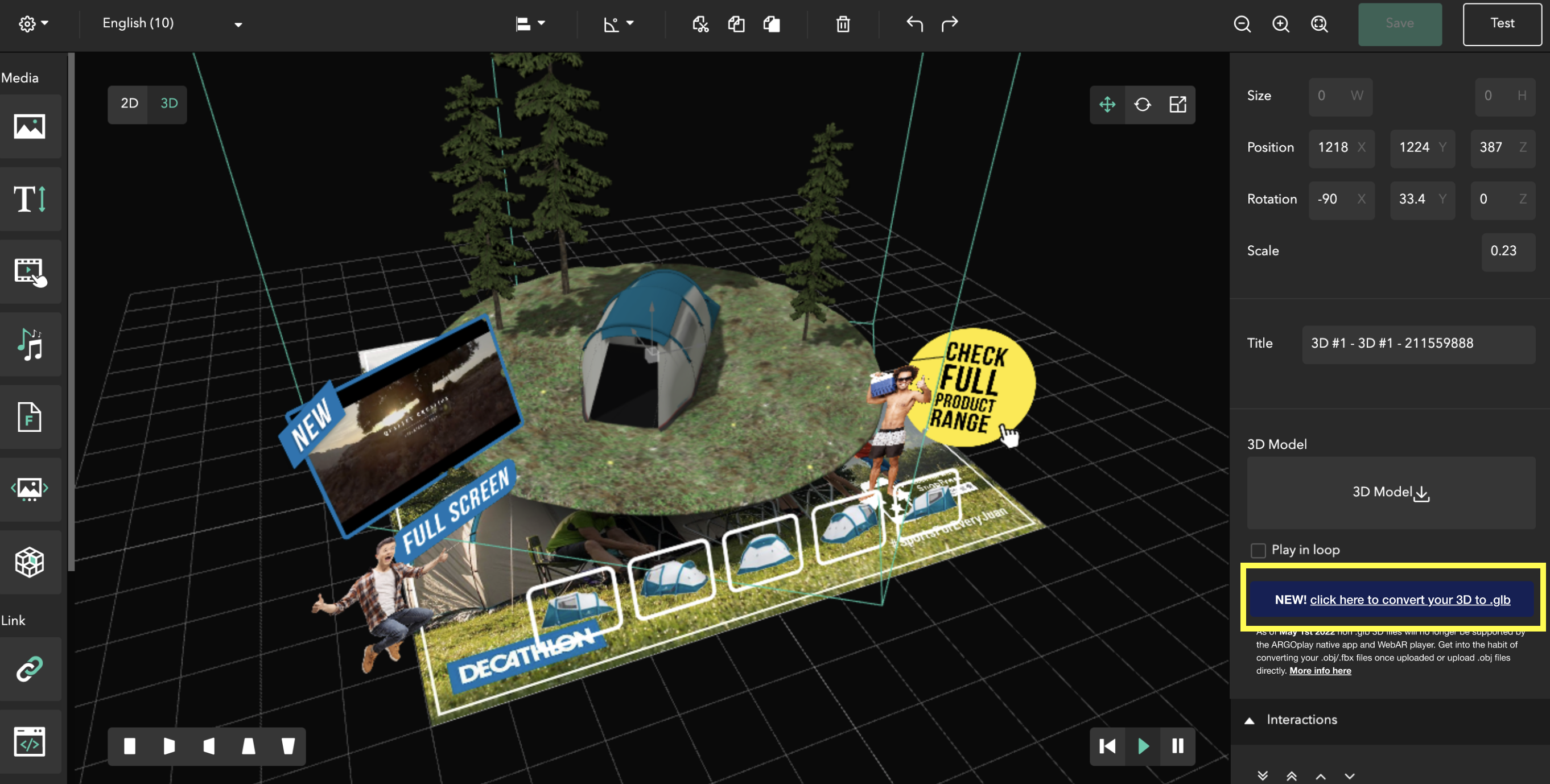Screen dimensions: 1550x784
Task: Open the convert your 3D to .glb link
Action: coord(1410,599)
